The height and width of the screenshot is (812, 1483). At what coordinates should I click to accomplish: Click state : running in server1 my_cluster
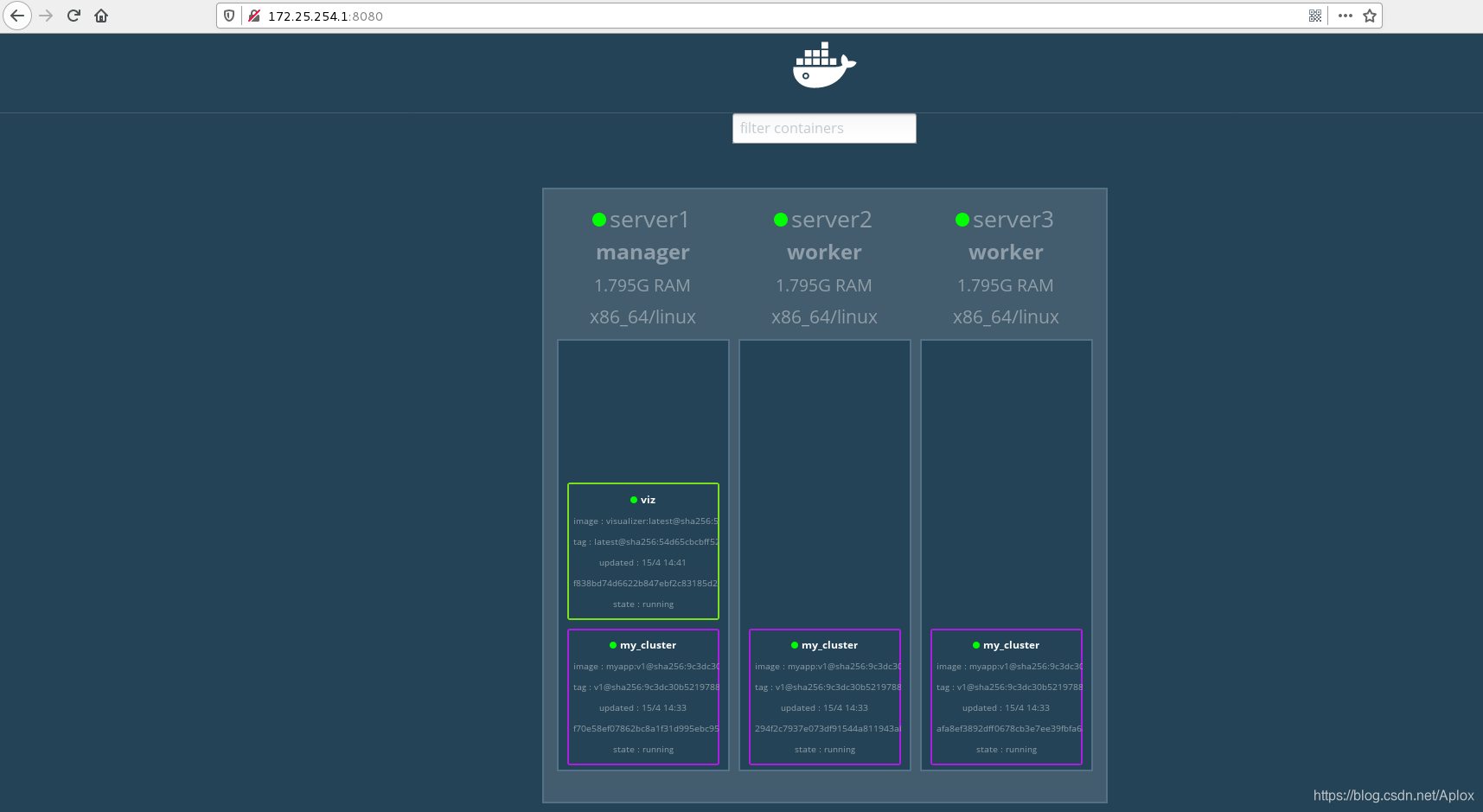pyautogui.click(x=642, y=750)
